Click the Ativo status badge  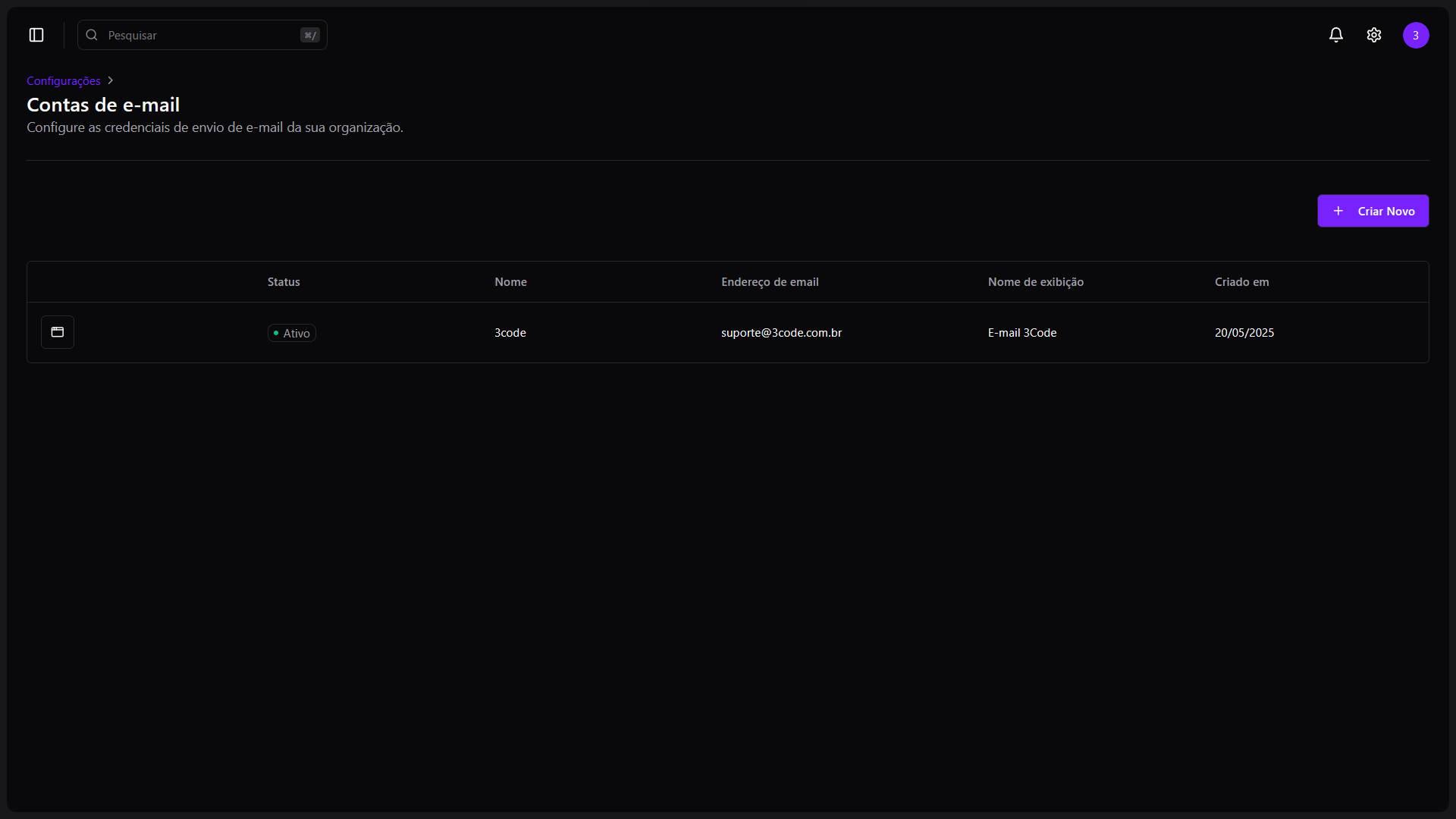coord(292,333)
